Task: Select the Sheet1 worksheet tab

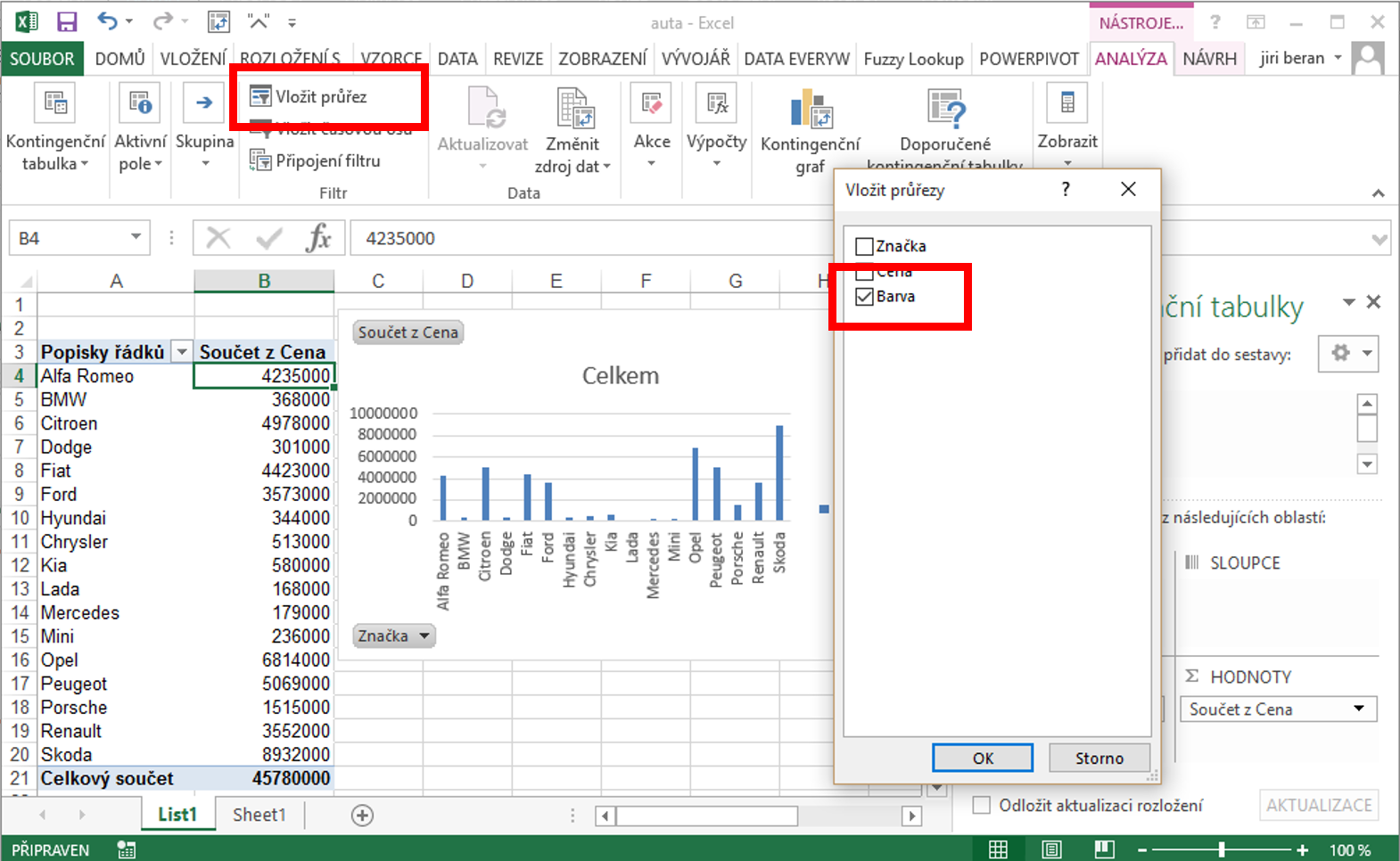Action: [259, 815]
